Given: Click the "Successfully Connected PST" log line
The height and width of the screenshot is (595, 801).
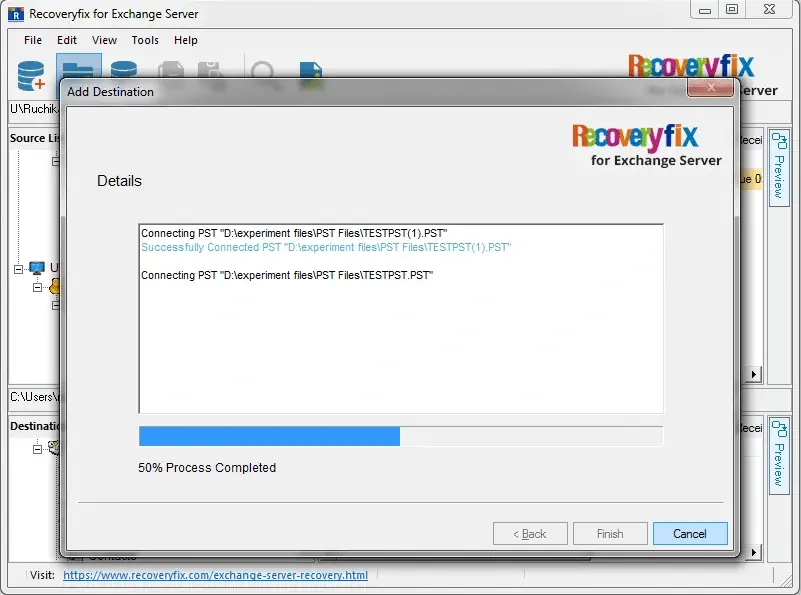Looking at the screenshot, I should coord(326,247).
